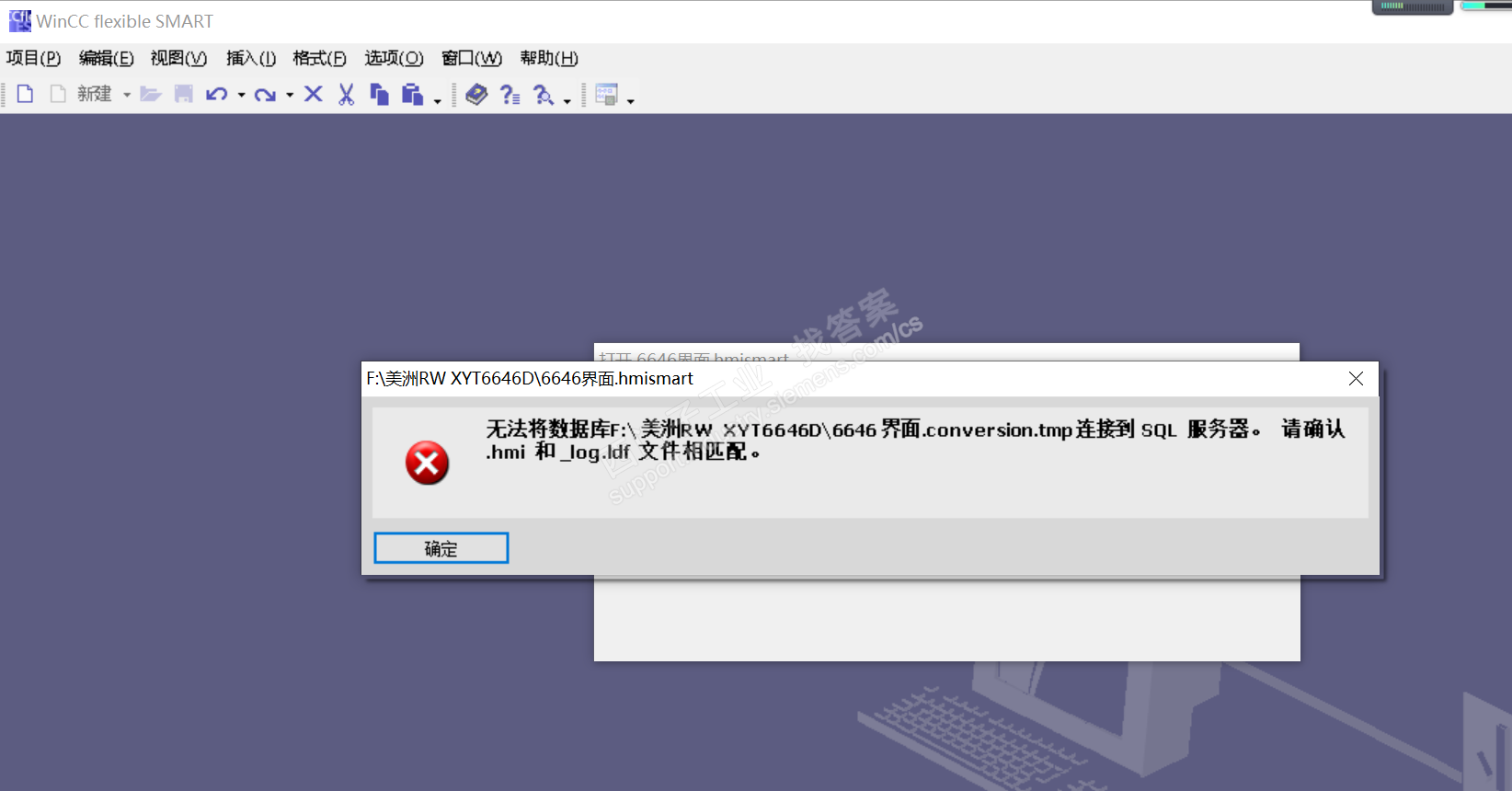Expand the dropdown arrow beside paste icon

point(438,100)
